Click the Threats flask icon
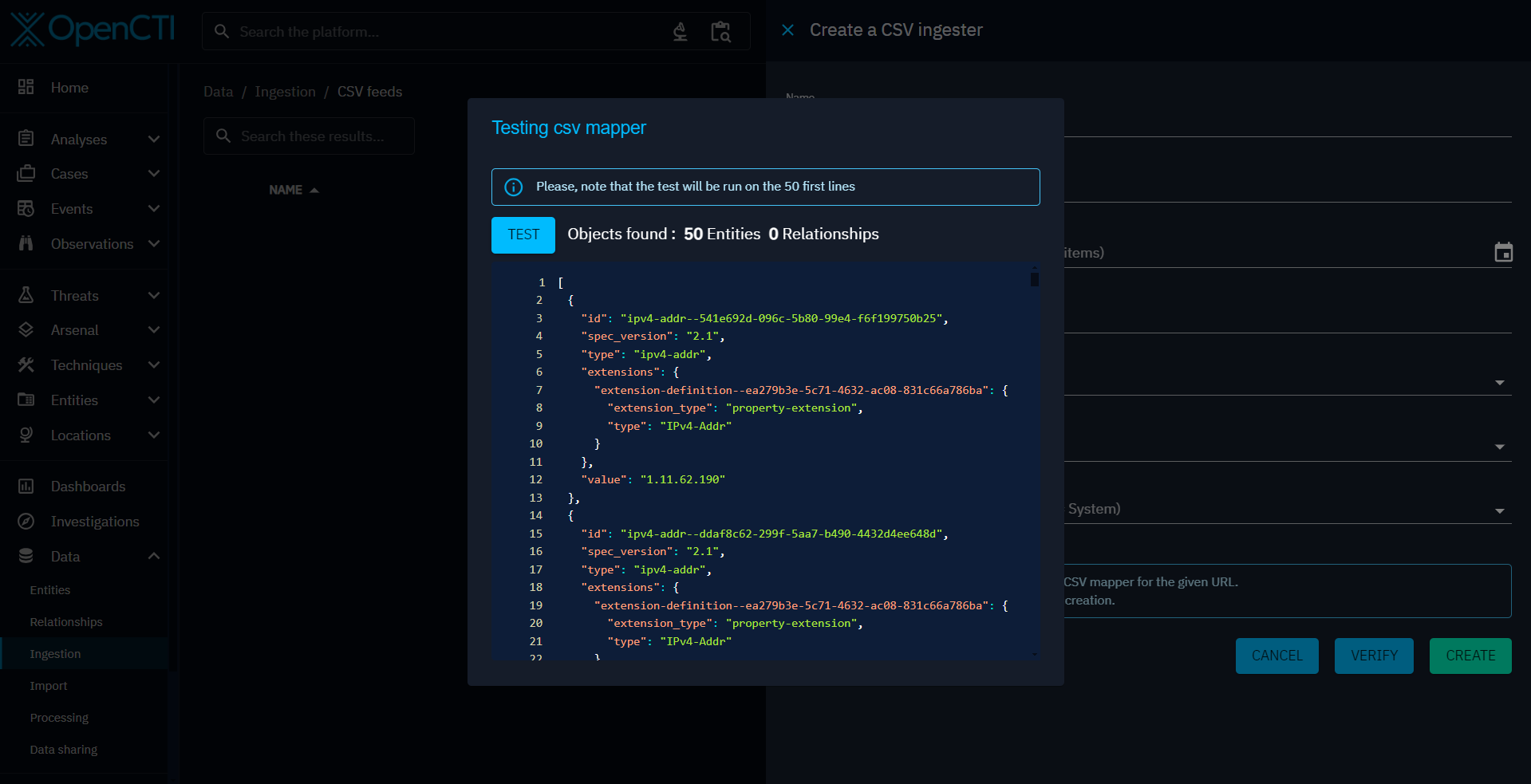Viewport: 1531px width, 784px height. [x=26, y=295]
